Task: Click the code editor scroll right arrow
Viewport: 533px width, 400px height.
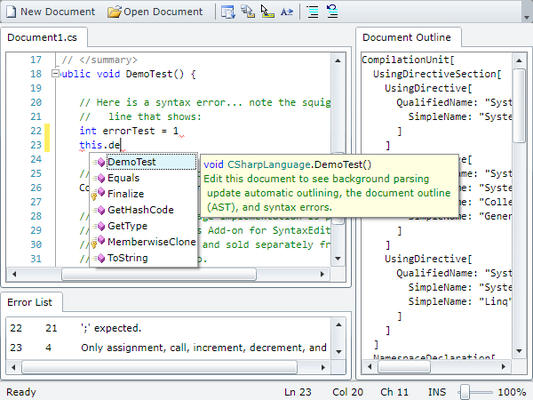Action: point(322,274)
